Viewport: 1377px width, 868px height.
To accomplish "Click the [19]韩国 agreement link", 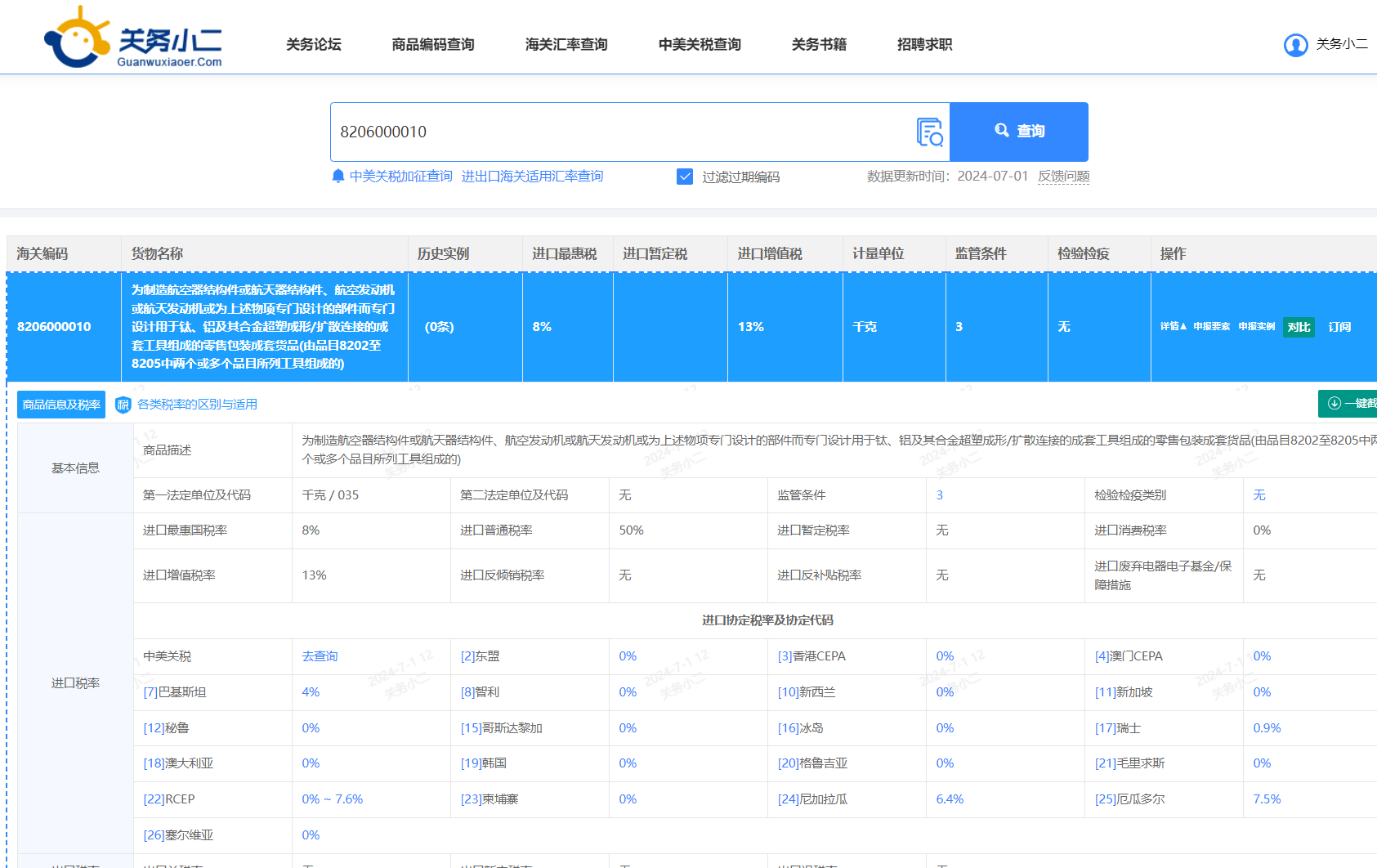I will tap(484, 763).
